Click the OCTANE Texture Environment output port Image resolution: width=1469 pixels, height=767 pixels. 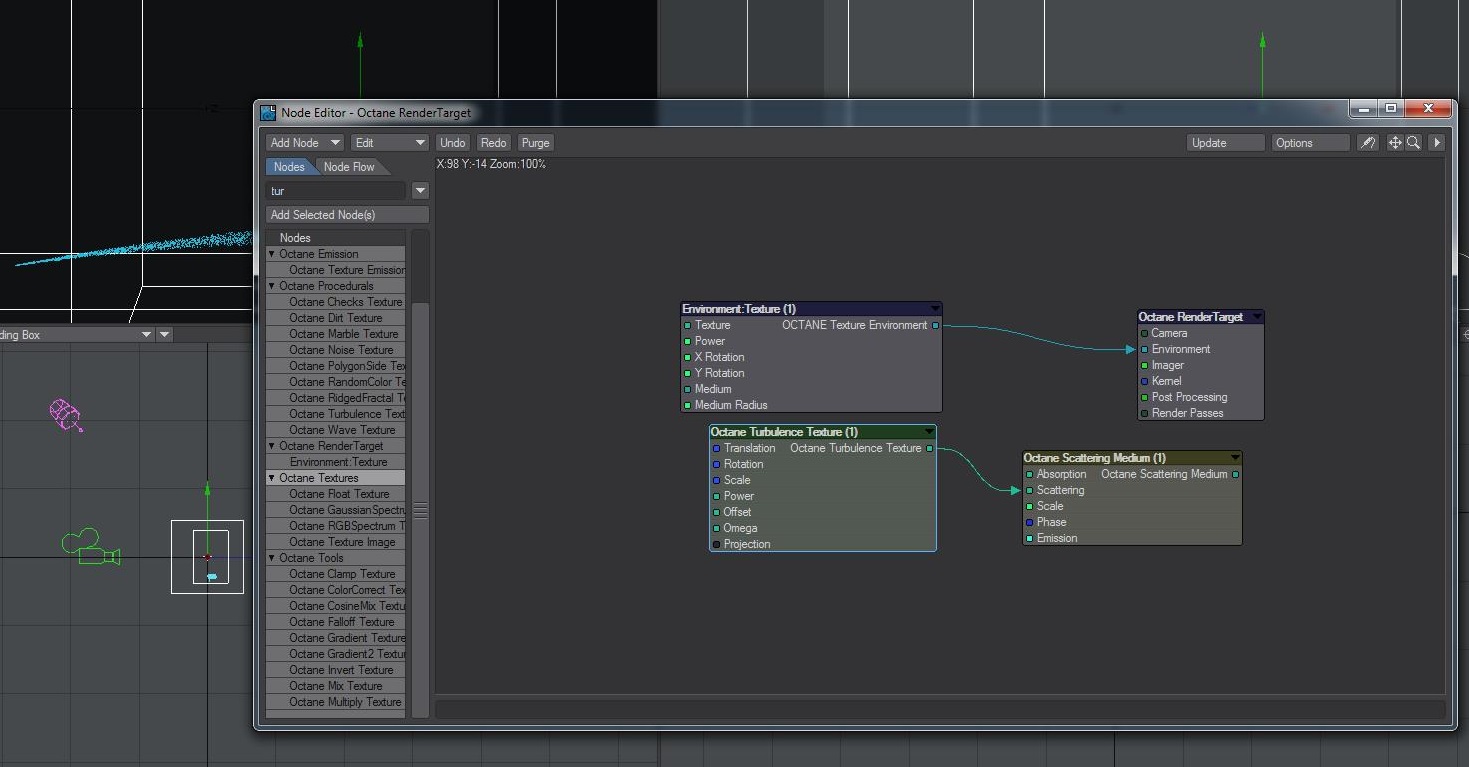(935, 325)
